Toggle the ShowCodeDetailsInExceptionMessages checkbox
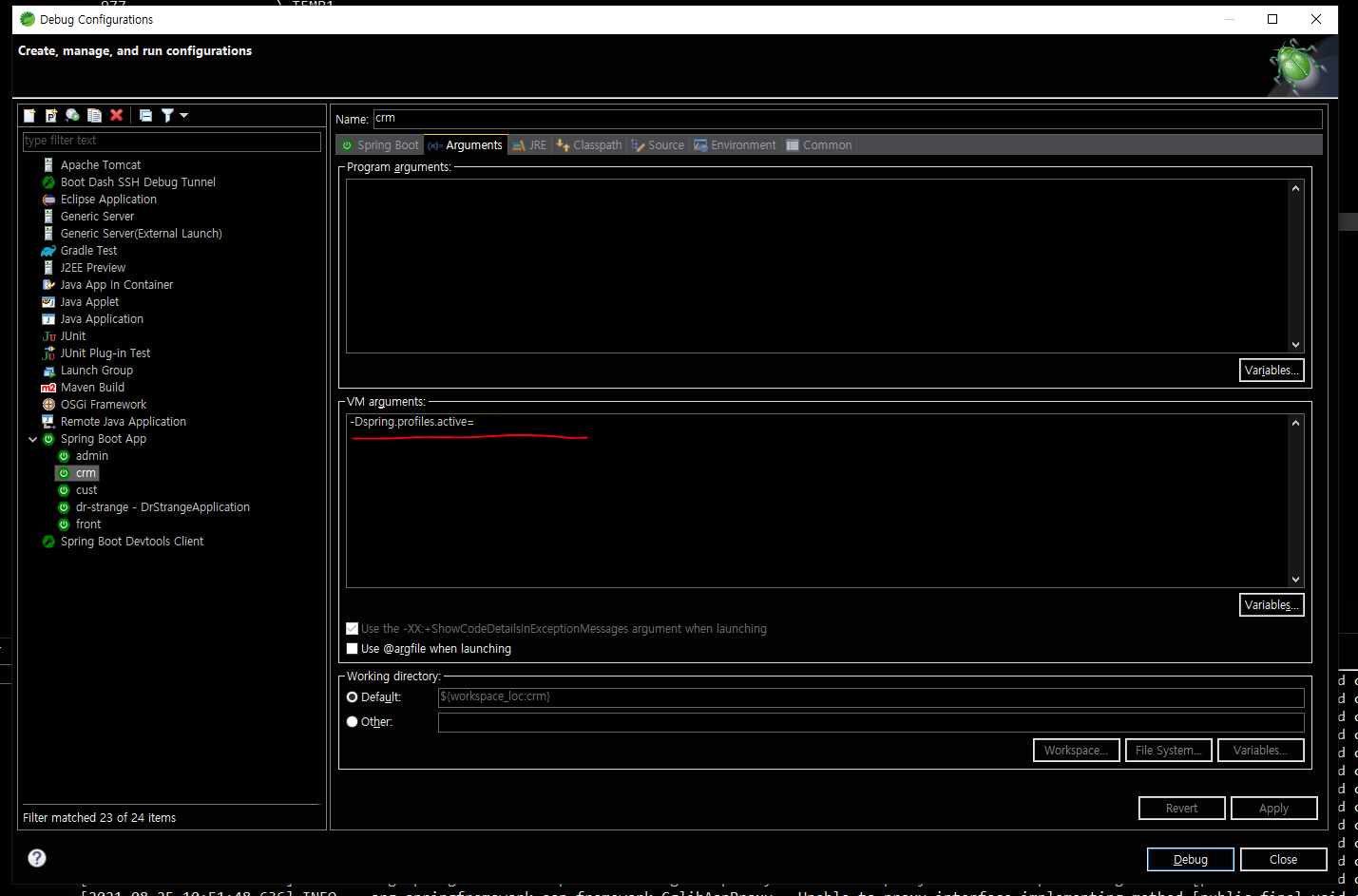Image resolution: width=1358 pixels, height=896 pixels. pyautogui.click(x=353, y=629)
